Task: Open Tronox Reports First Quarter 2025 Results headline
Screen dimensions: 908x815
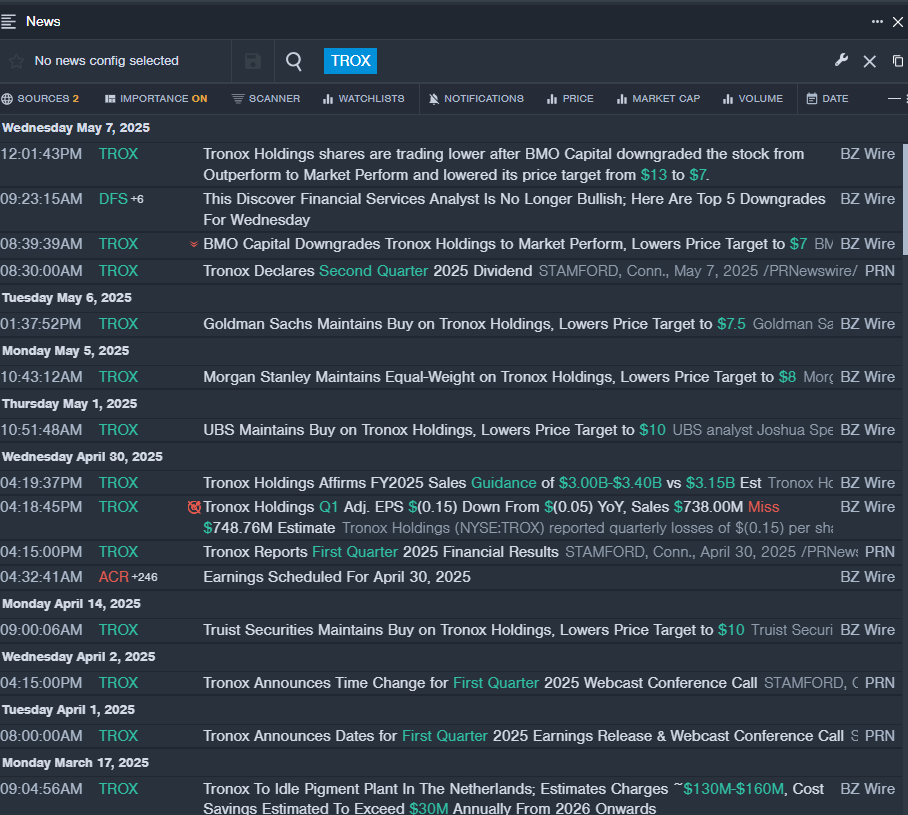Action: point(380,552)
